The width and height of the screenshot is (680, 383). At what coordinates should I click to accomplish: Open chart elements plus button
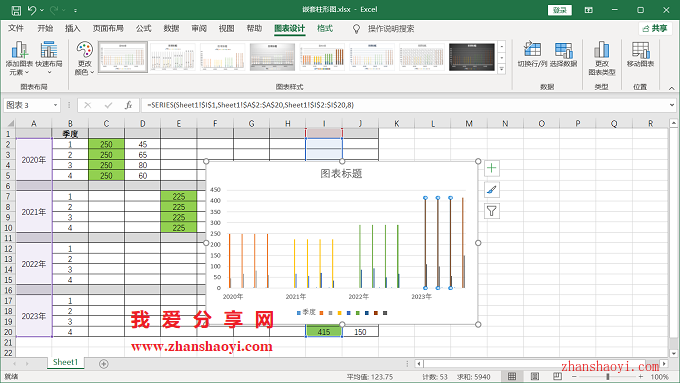point(491,168)
